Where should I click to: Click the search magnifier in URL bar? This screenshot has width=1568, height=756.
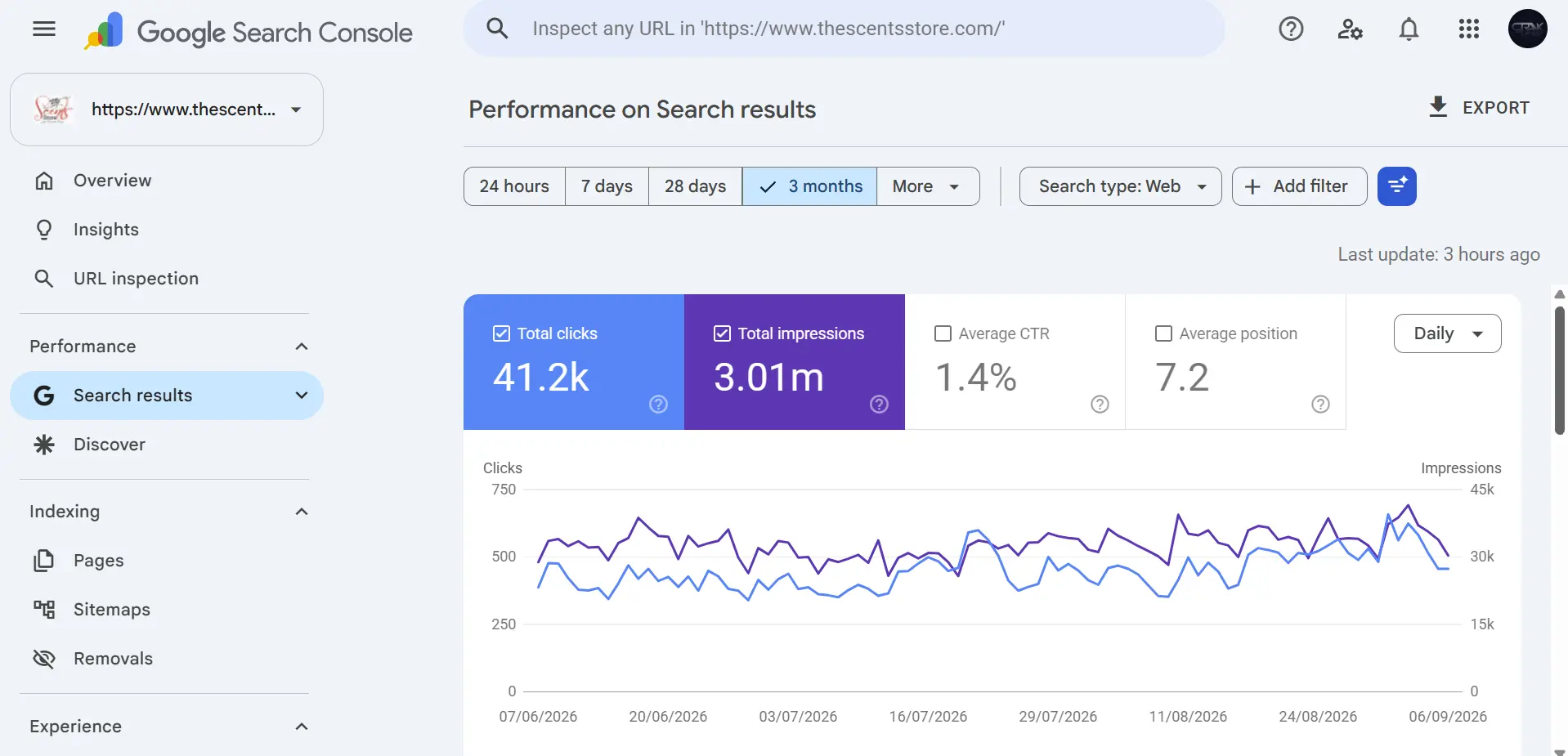(x=497, y=29)
